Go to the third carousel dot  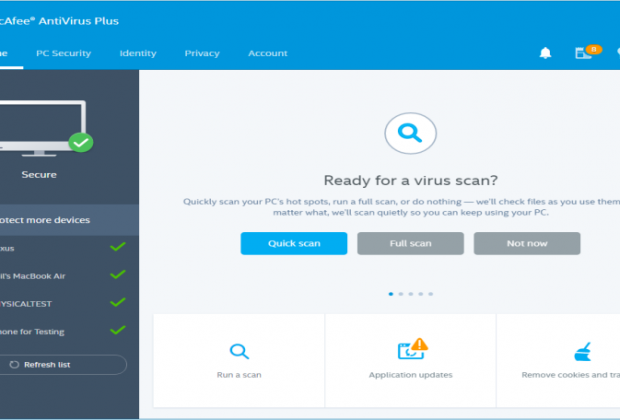[411, 294]
